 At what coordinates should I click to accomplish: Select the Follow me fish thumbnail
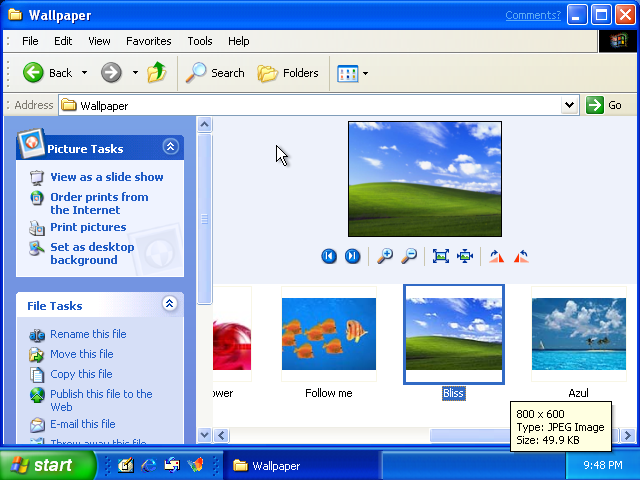pos(329,334)
